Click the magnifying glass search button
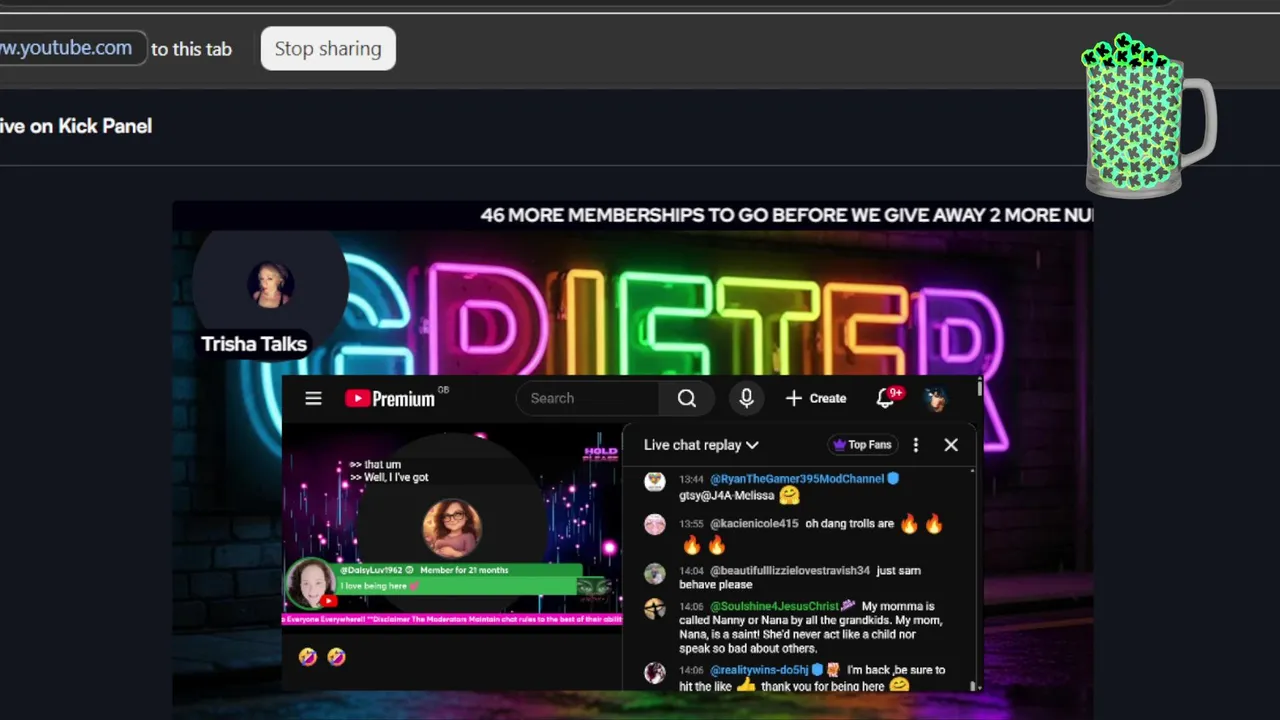This screenshot has height=720, width=1280. (x=687, y=398)
